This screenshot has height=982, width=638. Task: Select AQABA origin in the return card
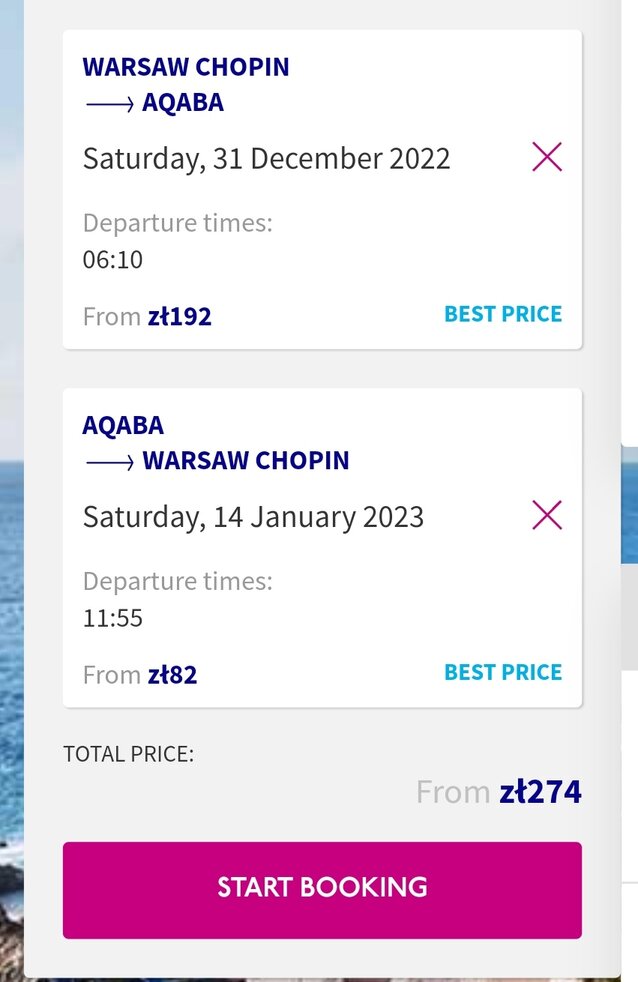[123, 425]
